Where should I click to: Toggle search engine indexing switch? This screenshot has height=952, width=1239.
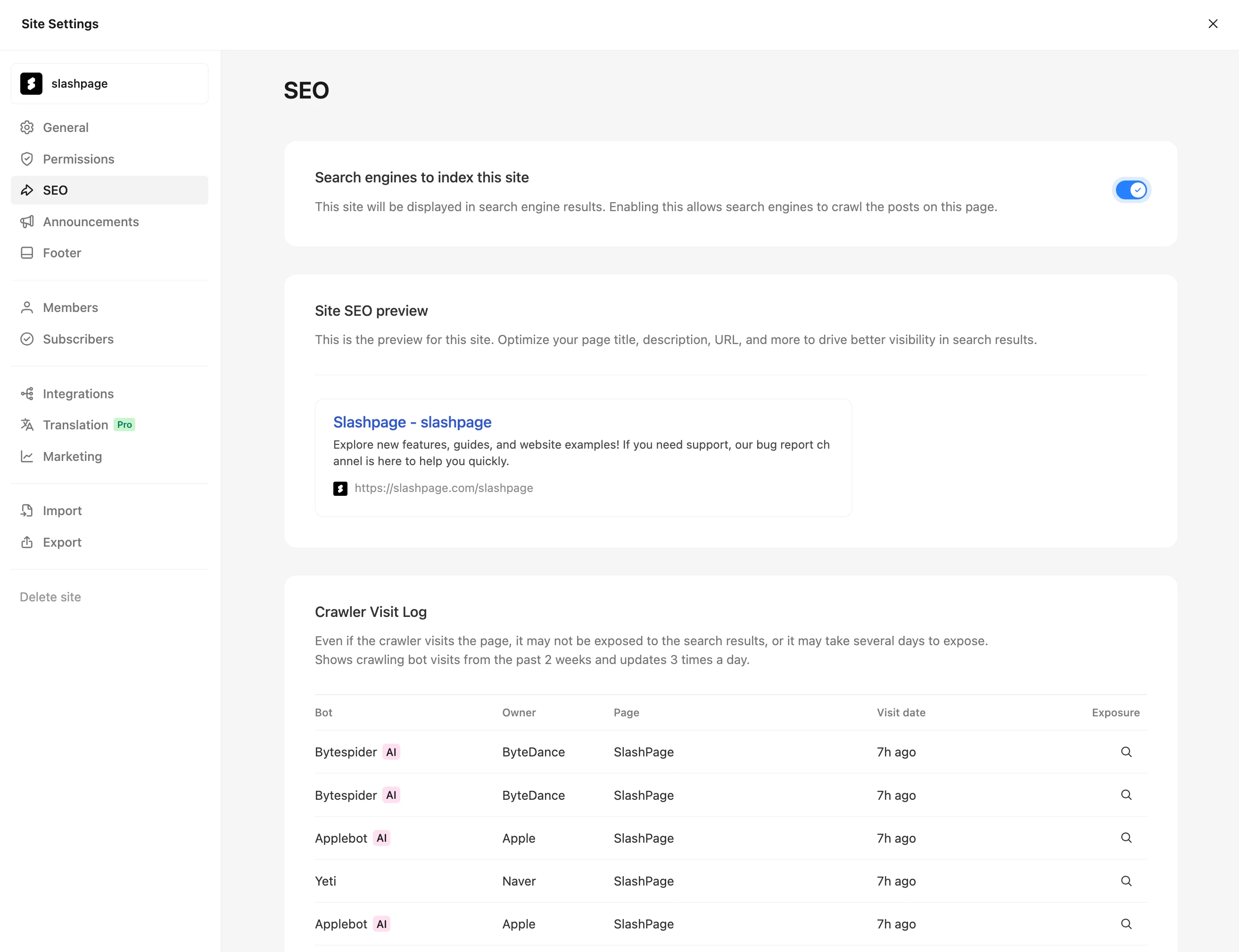[1131, 190]
